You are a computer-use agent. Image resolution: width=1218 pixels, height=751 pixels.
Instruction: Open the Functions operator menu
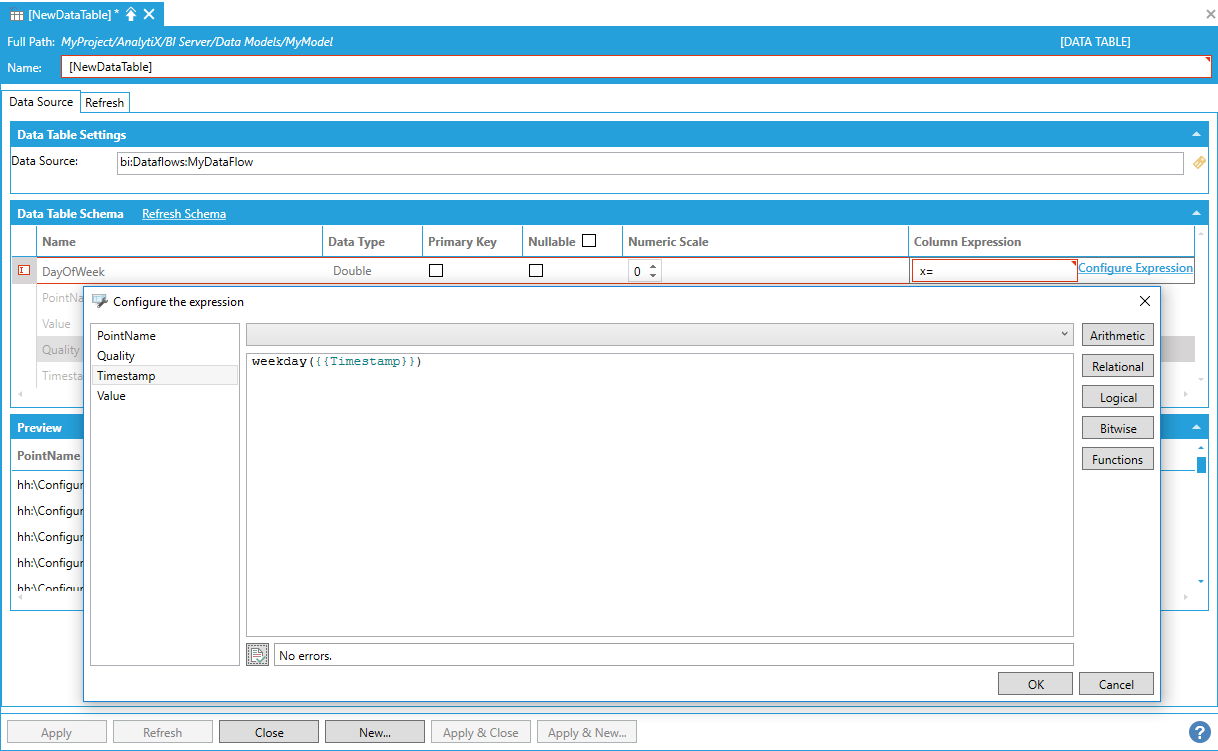[1117, 459]
